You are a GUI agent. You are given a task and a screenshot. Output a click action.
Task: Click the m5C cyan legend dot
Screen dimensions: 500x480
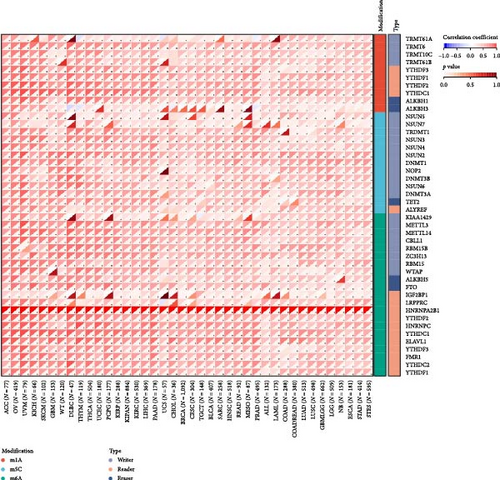[3, 469]
